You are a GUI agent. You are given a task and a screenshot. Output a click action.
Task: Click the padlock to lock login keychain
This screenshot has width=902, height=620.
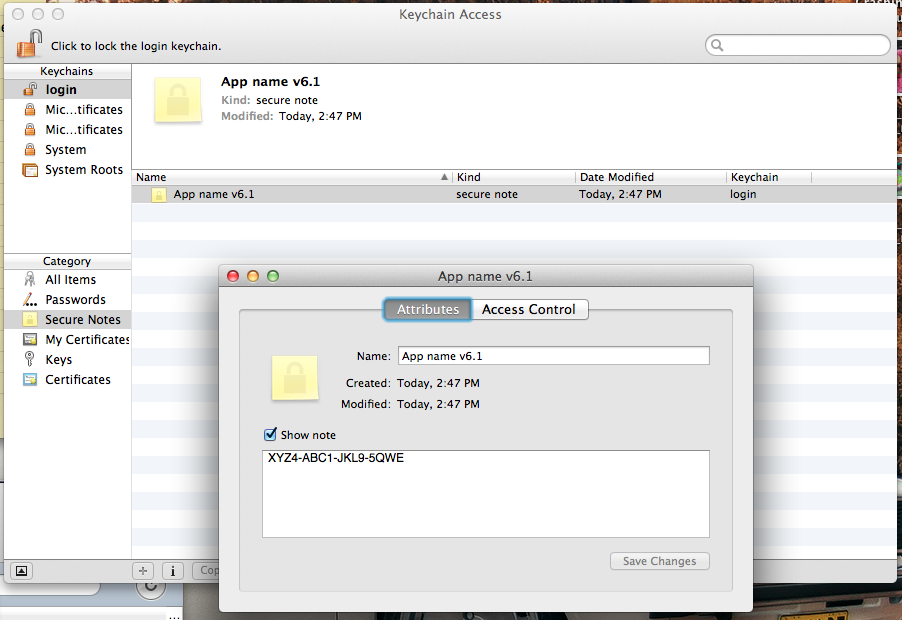click(x=29, y=44)
